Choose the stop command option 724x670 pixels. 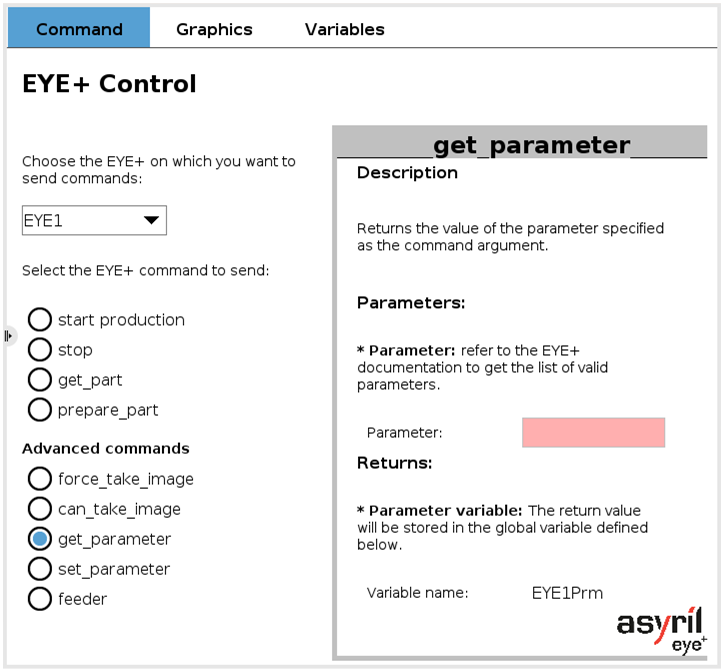click(x=40, y=350)
